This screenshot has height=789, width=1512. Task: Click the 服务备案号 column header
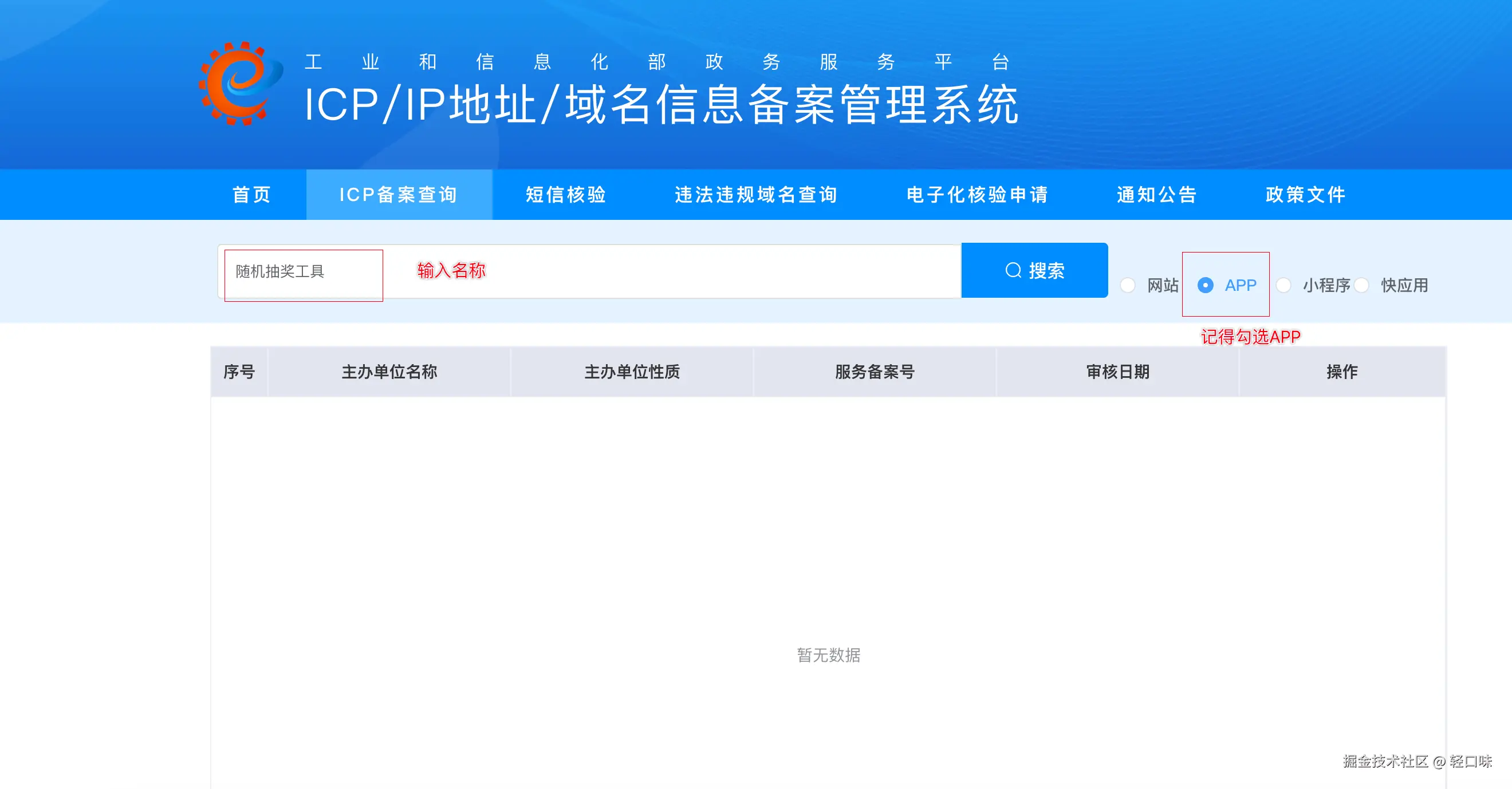(x=875, y=372)
